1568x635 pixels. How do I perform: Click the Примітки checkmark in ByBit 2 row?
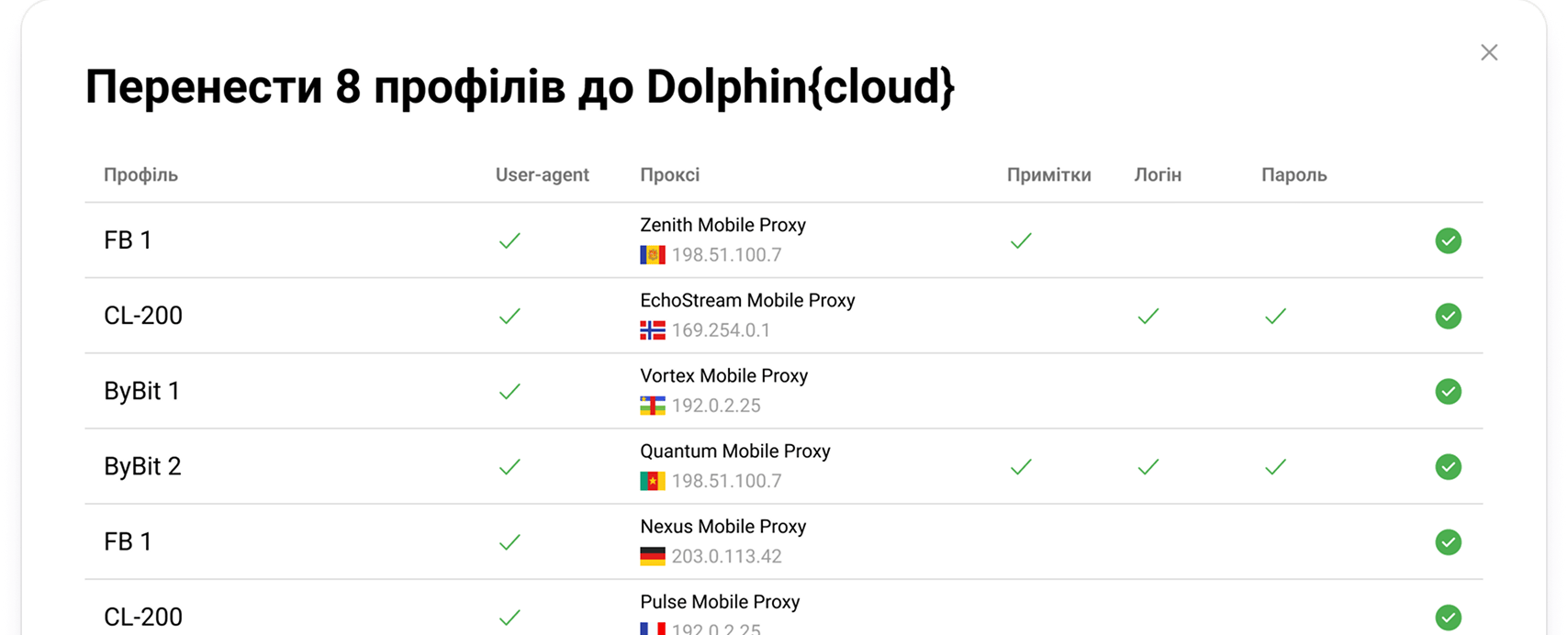(1021, 467)
